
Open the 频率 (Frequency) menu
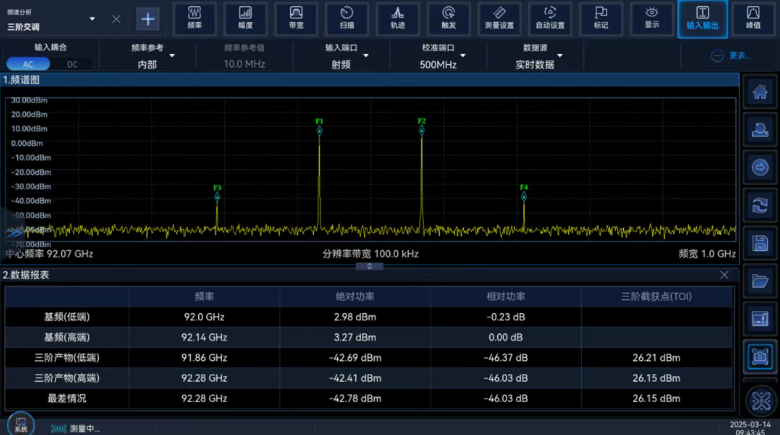[x=195, y=18]
